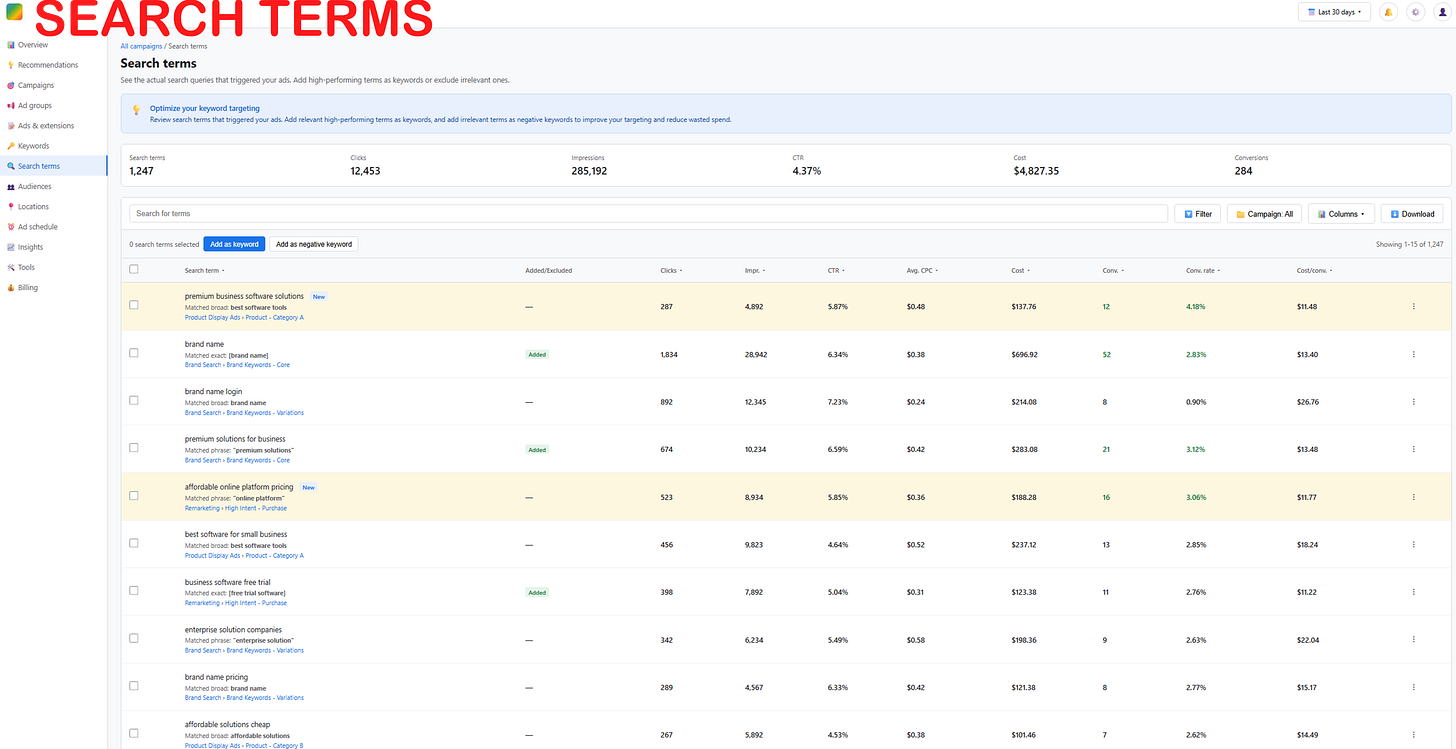This screenshot has width=1456, height=749.
Task: Open row menu for brand name pricing
Action: coord(1413,687)
